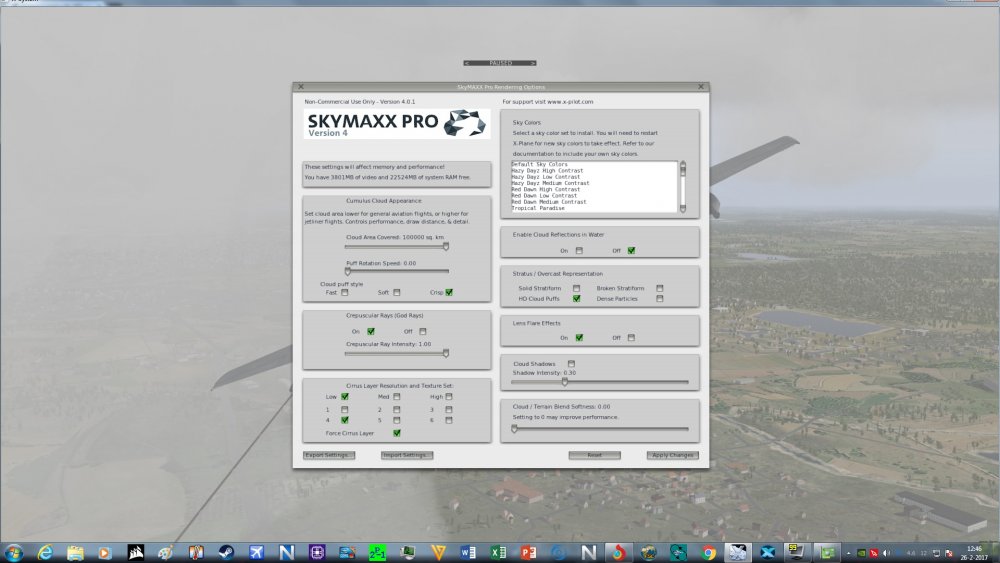Choose cirrus texture set 1
Viewport: 1000px width, 563px height.
coord(344,409)
